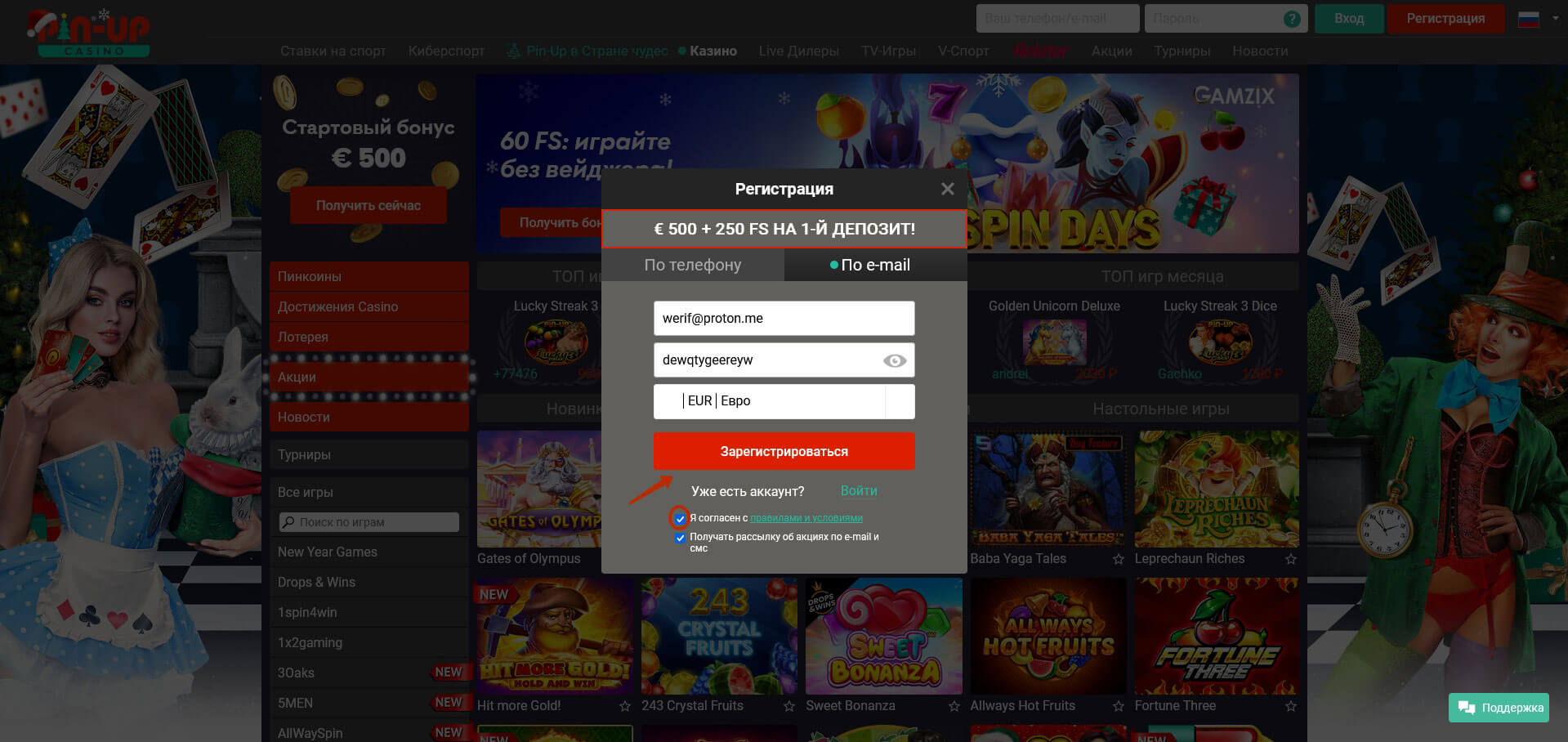Click the Получить сейчас bonus button
The width and height of the screenshot is (1568, 742).
369,205
